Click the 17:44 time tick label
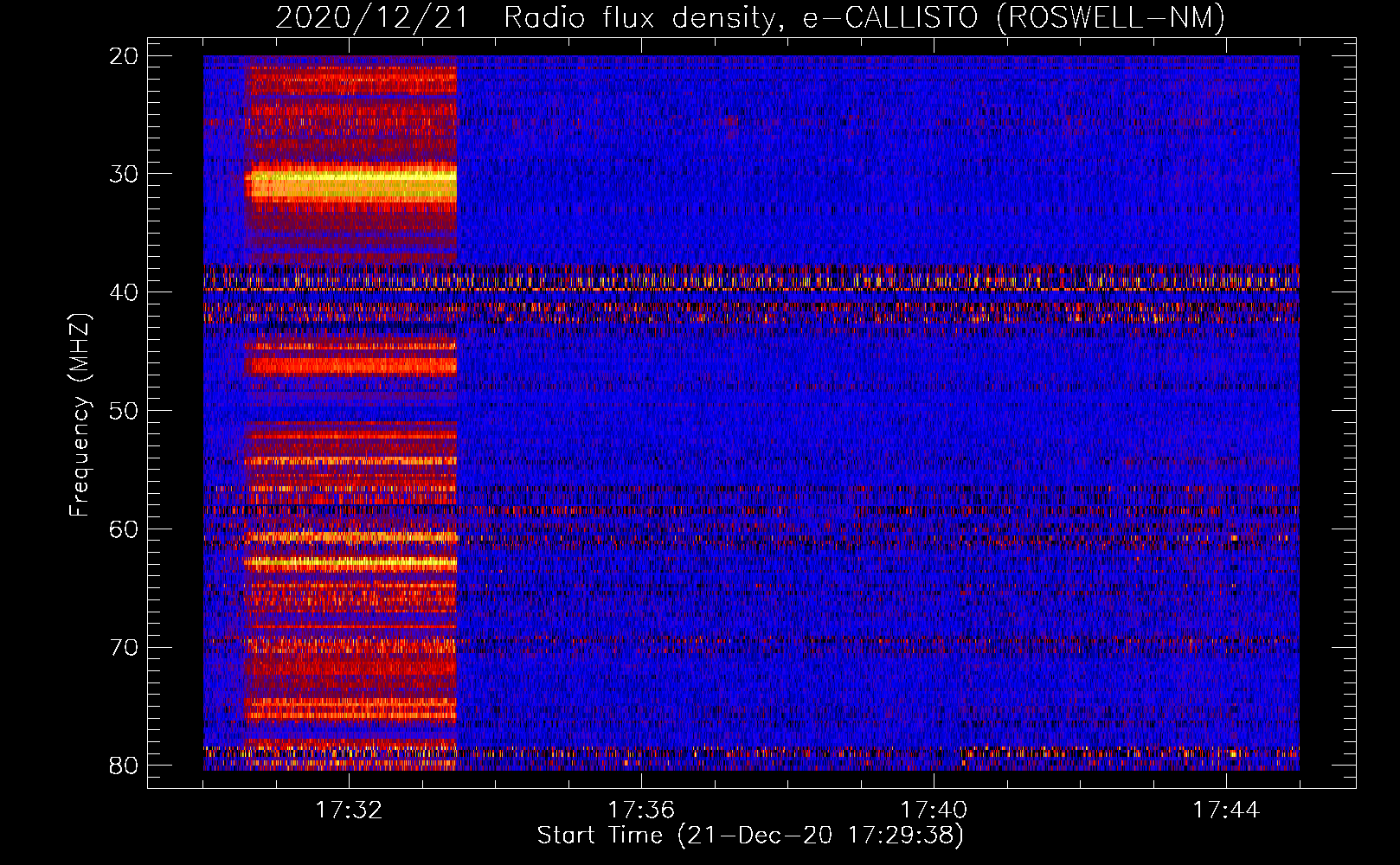The height and width of the screenshot is (865, 1400). click(1226, 811)
